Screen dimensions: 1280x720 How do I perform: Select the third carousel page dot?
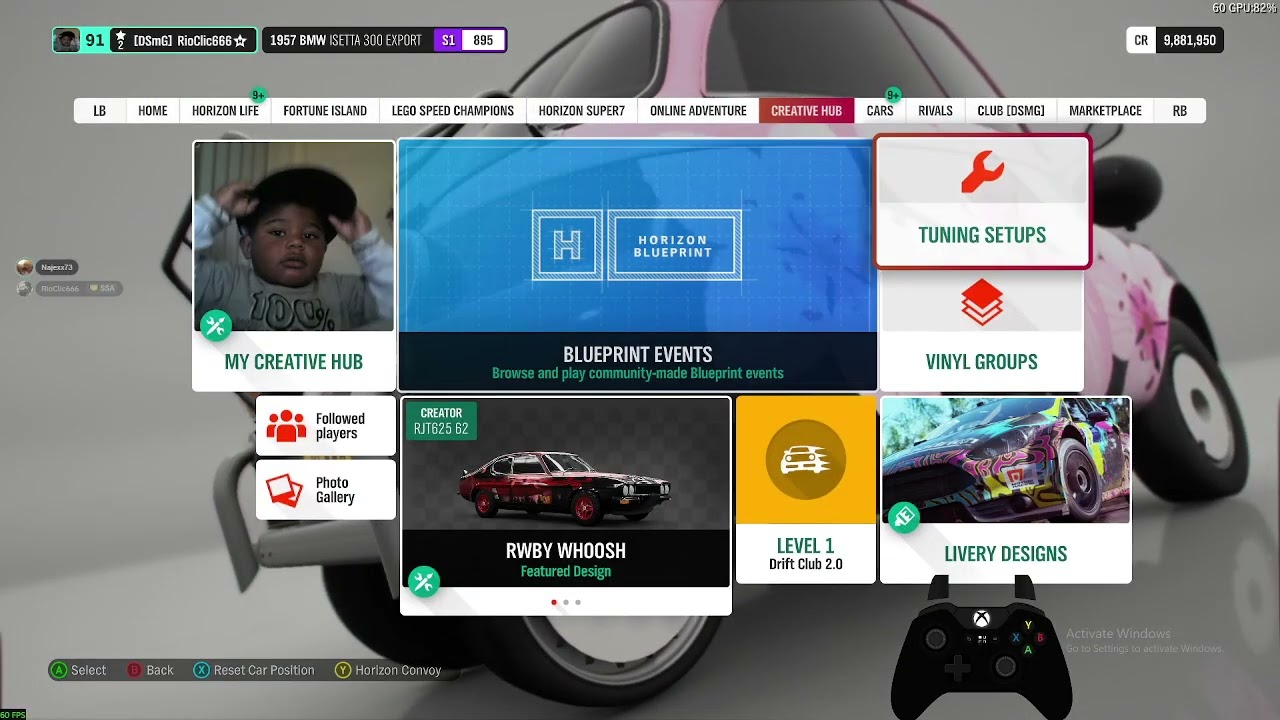[578, 602]
